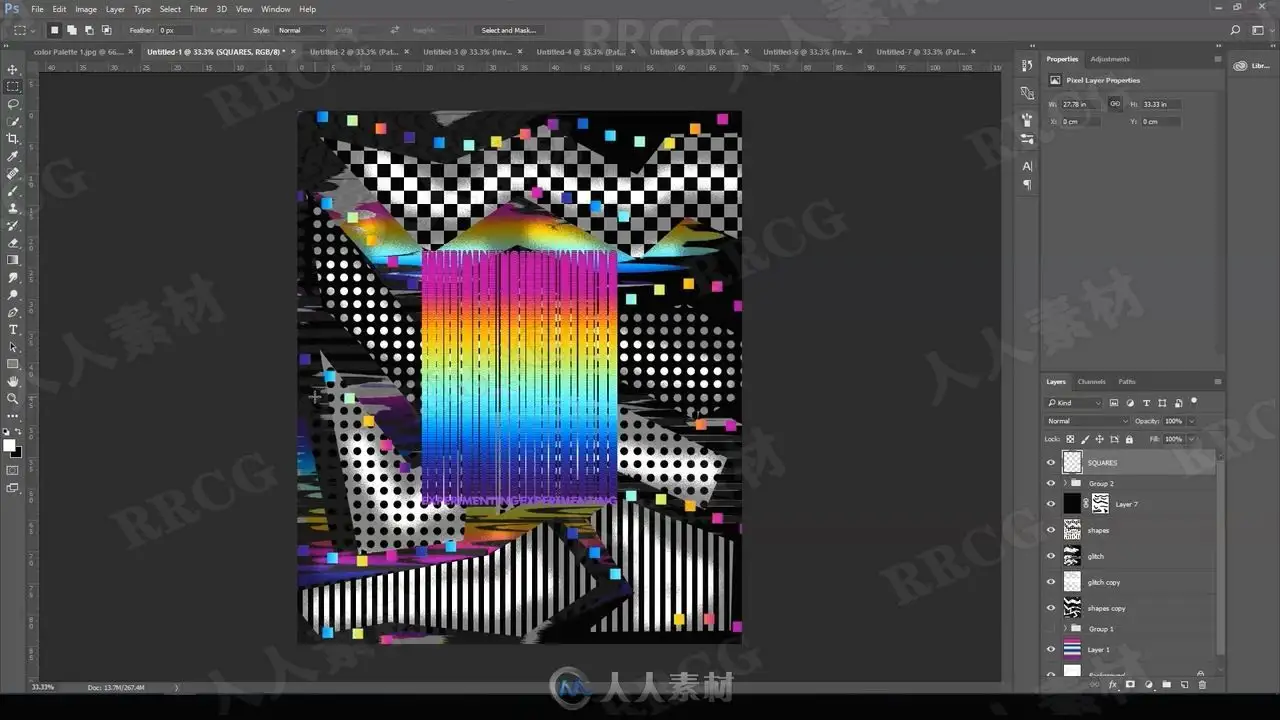This screenshot has height=720, width=1280.
Task: Create new adjustment layer icon
Action: [x=1148, y=685]
